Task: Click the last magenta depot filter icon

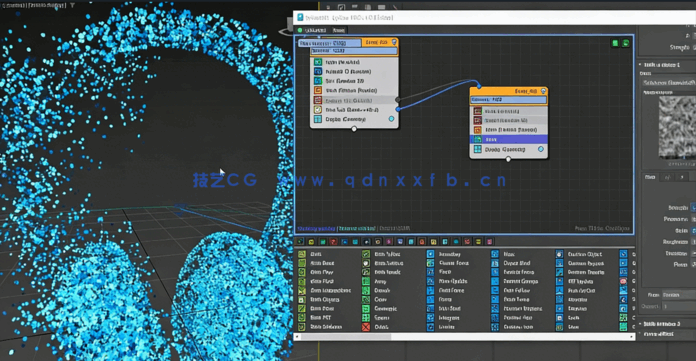Action: (490, 242)
